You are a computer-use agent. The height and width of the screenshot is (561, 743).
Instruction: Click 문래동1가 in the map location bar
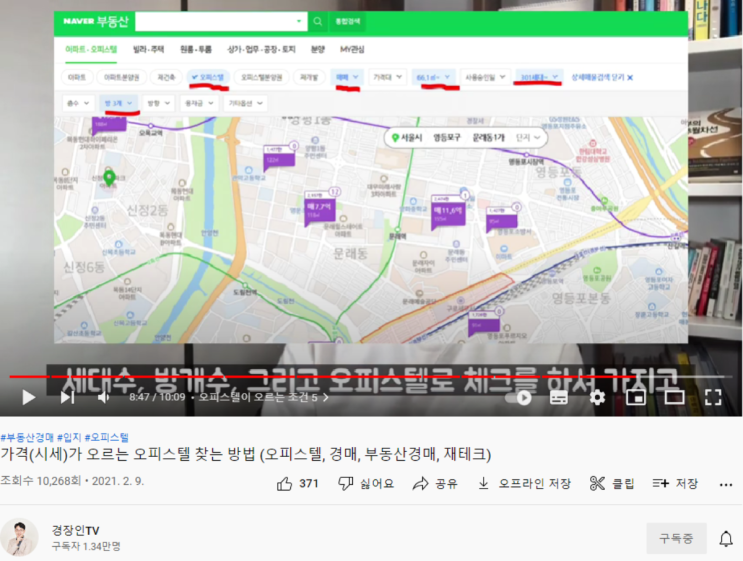[489, 138]
